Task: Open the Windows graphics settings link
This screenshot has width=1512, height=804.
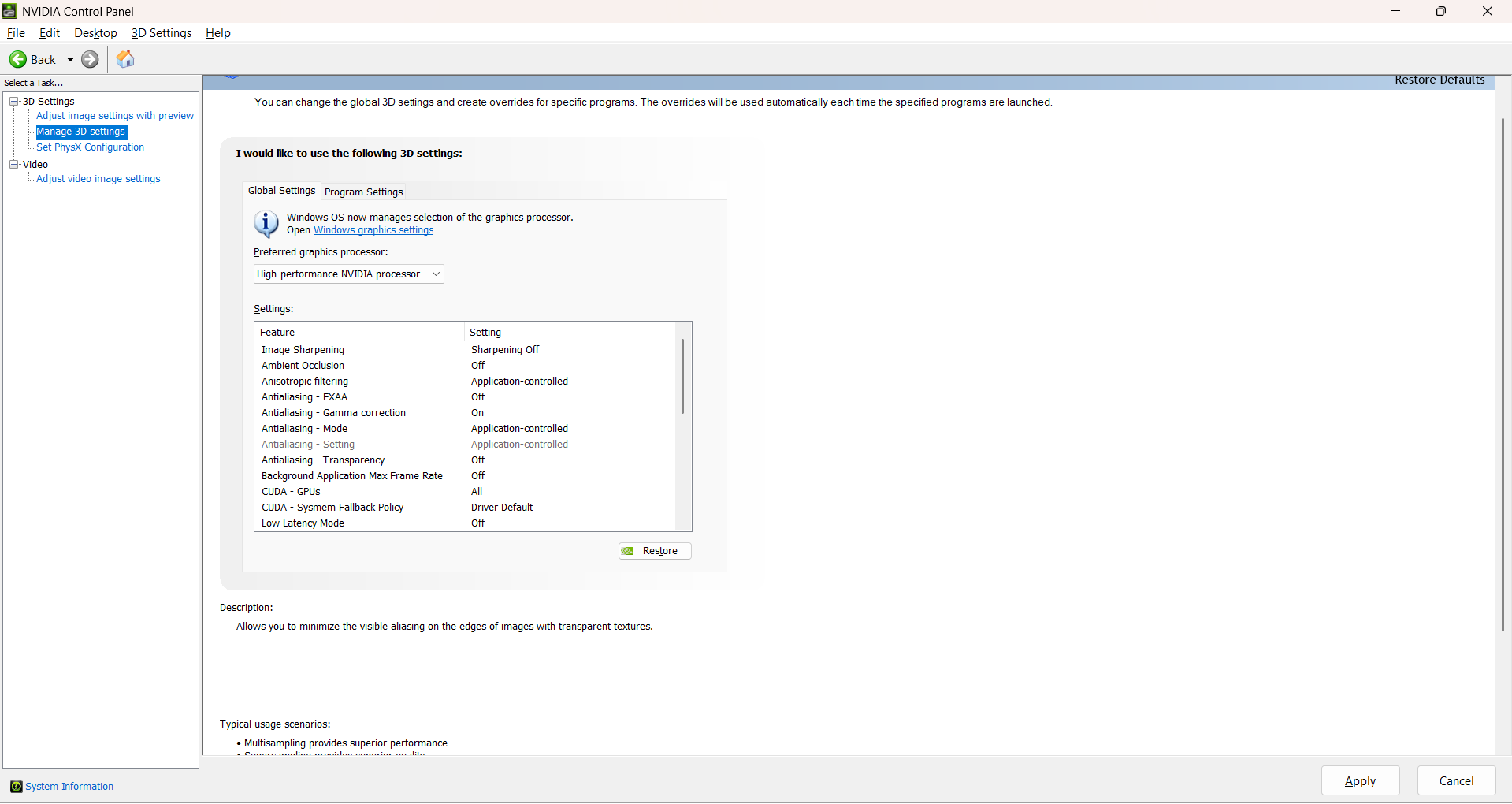Action: 373,230
